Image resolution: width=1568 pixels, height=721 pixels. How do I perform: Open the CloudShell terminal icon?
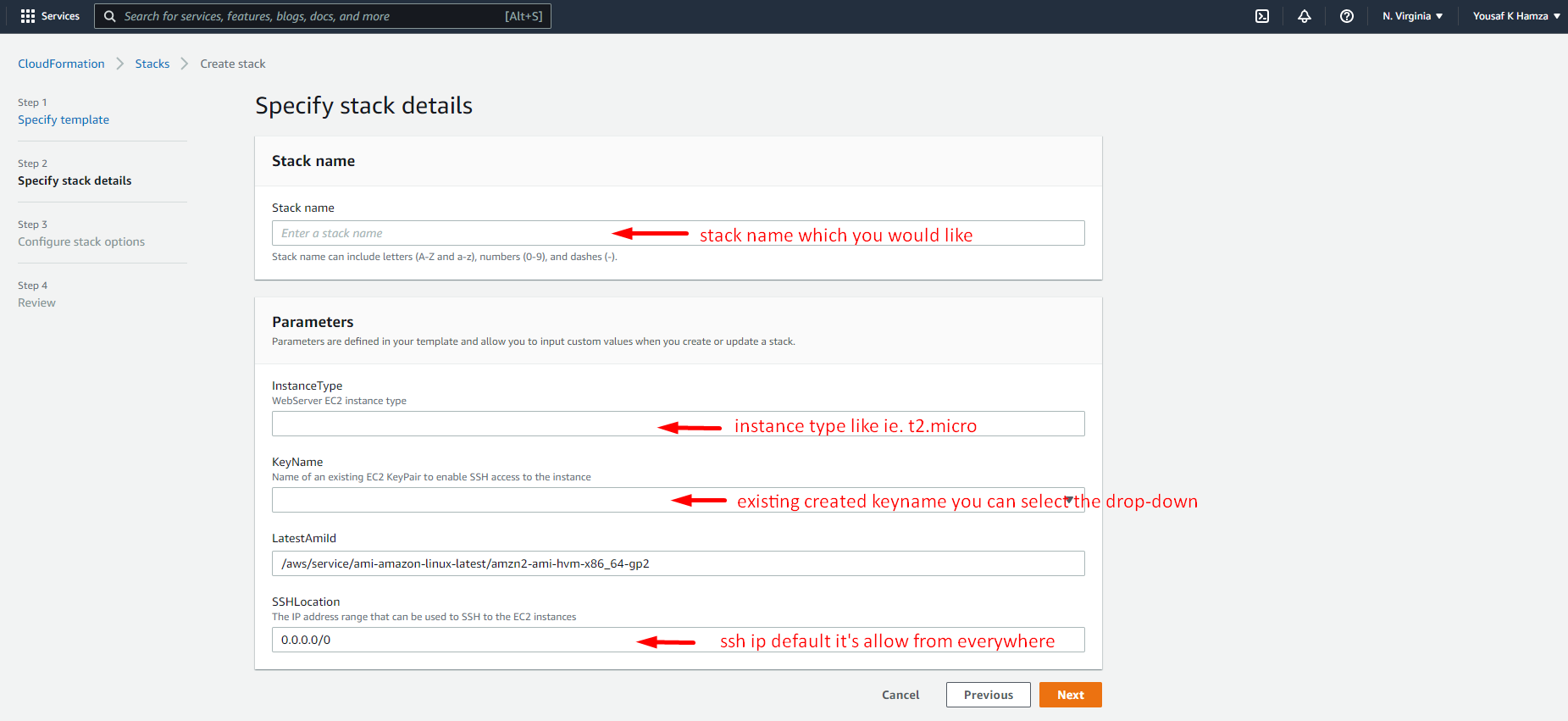tap(1262, 16)
